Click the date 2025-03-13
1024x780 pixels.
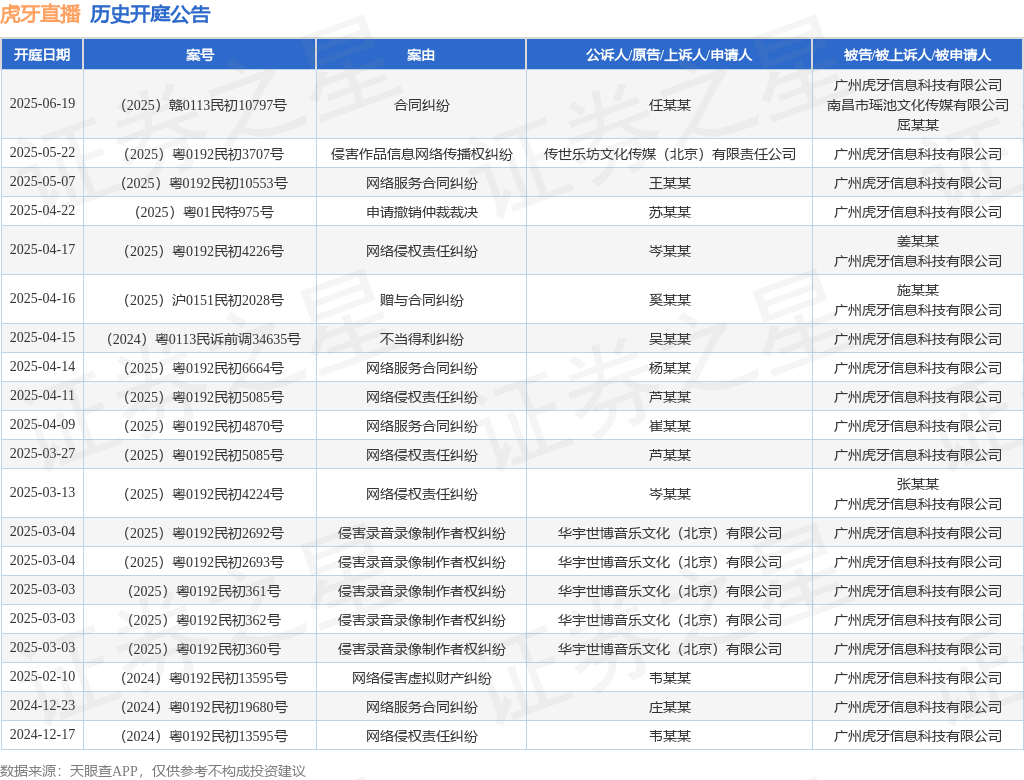coord(42,493)
